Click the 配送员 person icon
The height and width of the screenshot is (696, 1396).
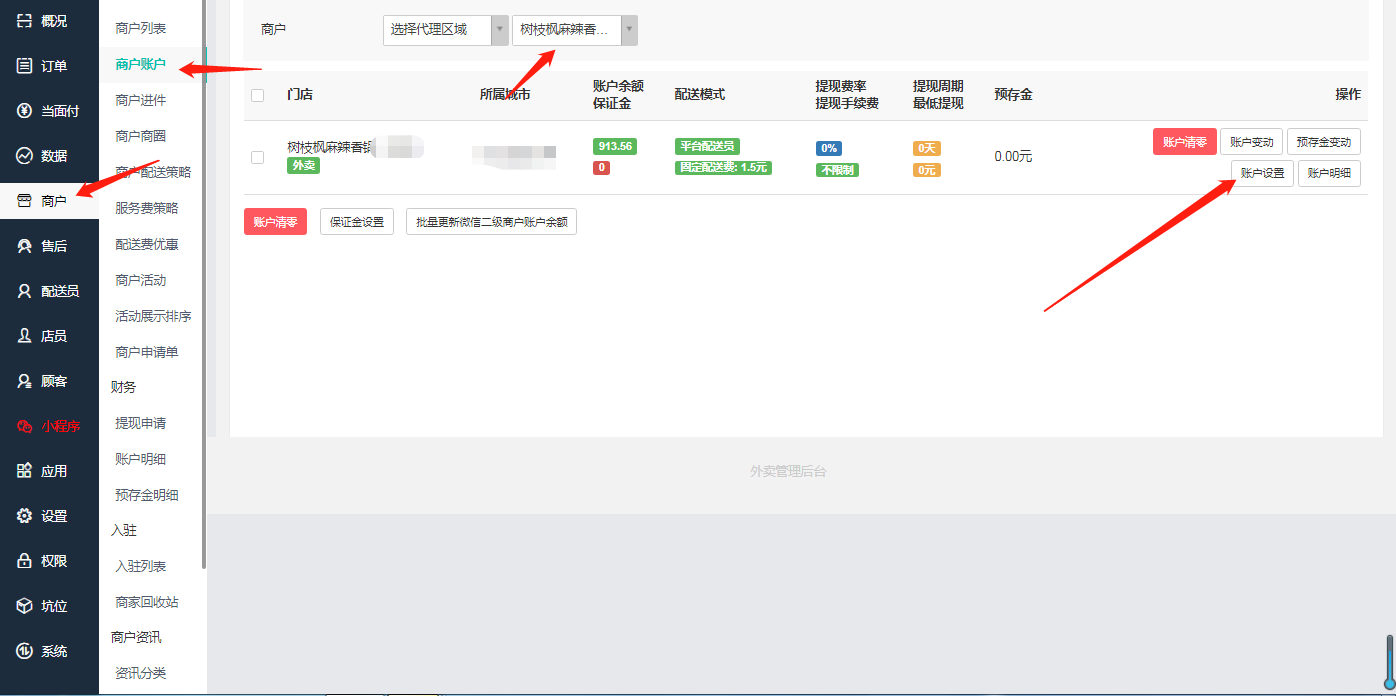coord(25,291)
